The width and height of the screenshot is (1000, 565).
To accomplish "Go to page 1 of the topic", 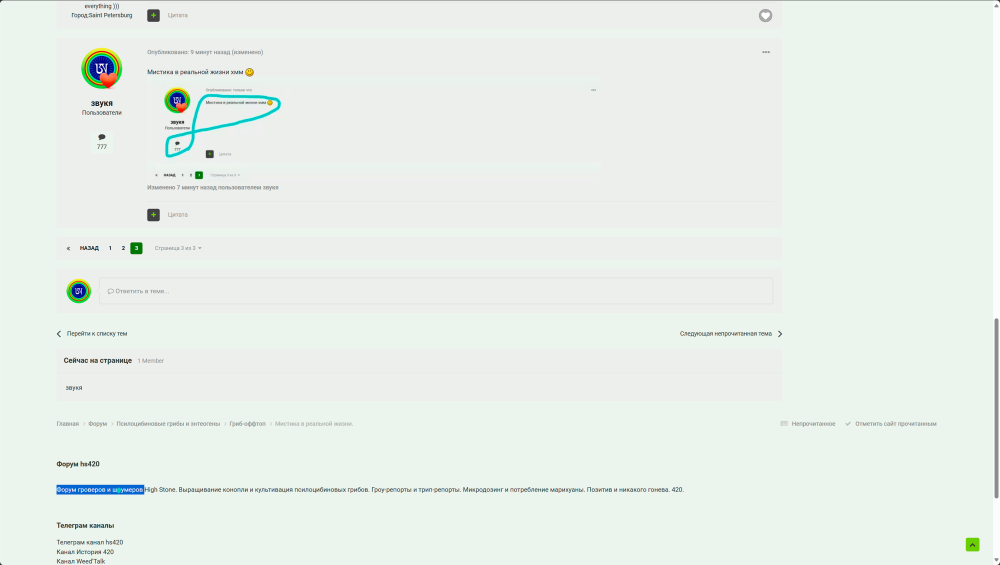I will coord(110,248).
